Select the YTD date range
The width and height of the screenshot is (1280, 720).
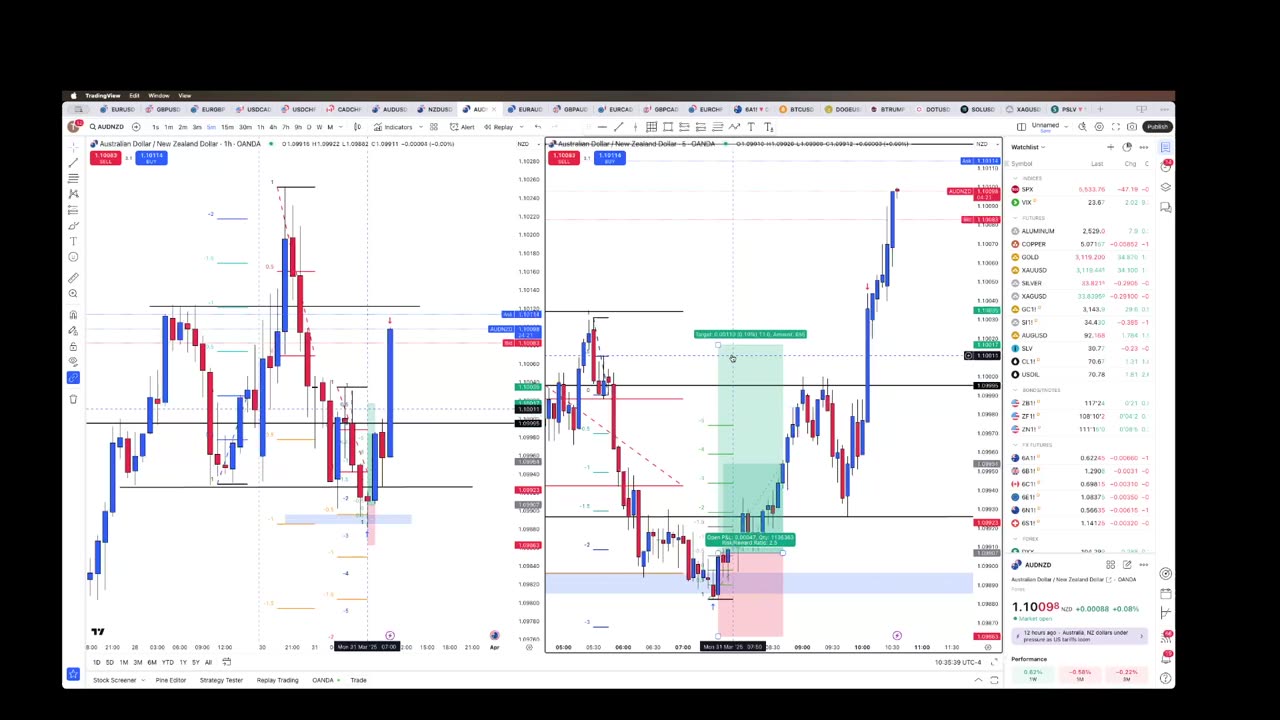167,662
